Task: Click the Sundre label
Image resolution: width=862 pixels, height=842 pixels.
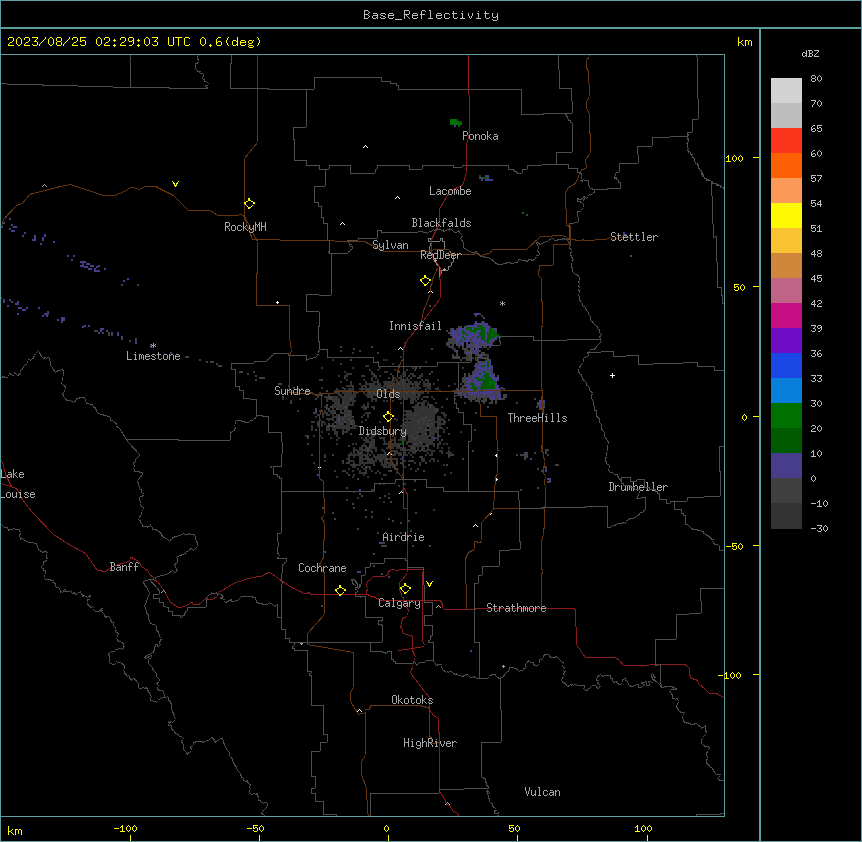Action: click(292, 391)
